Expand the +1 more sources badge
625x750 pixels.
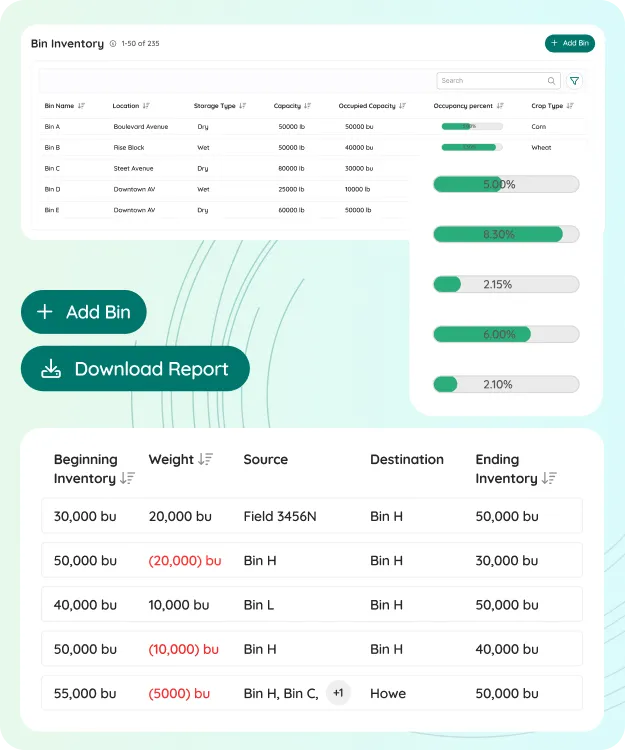click(338, 693)
